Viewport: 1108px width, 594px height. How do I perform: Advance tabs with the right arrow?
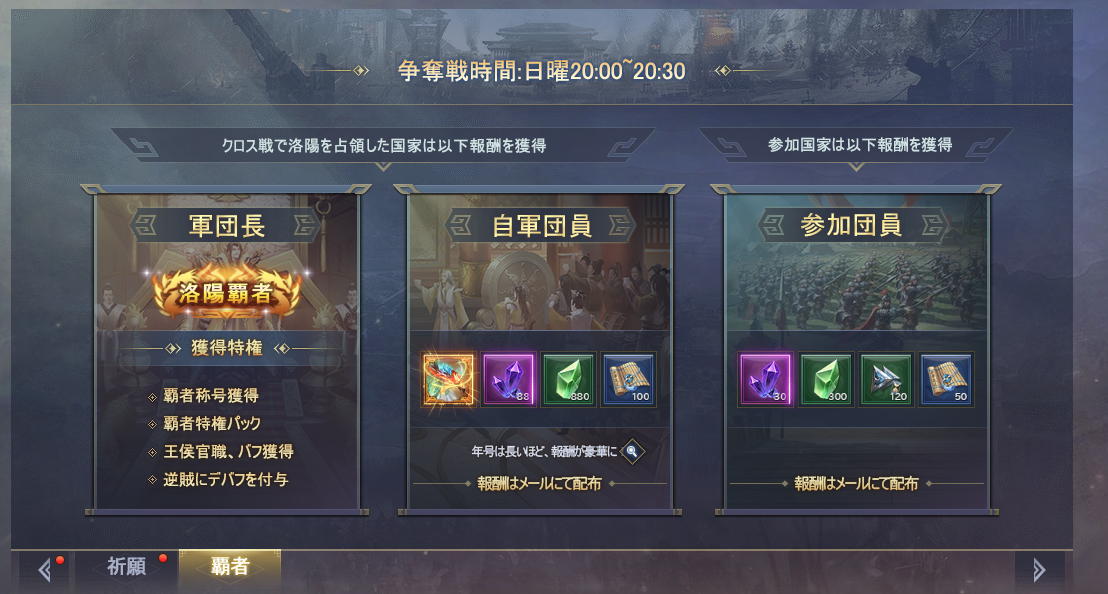coord(1039,569)
